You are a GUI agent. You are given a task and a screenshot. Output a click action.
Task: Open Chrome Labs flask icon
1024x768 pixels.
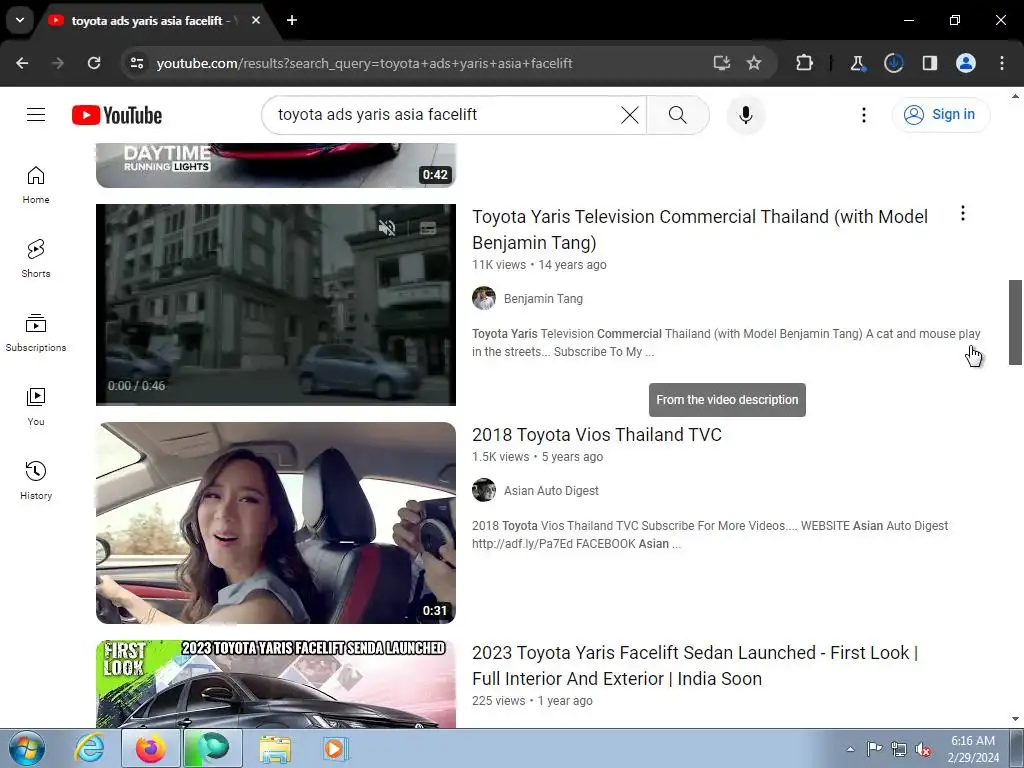point(857,63)
